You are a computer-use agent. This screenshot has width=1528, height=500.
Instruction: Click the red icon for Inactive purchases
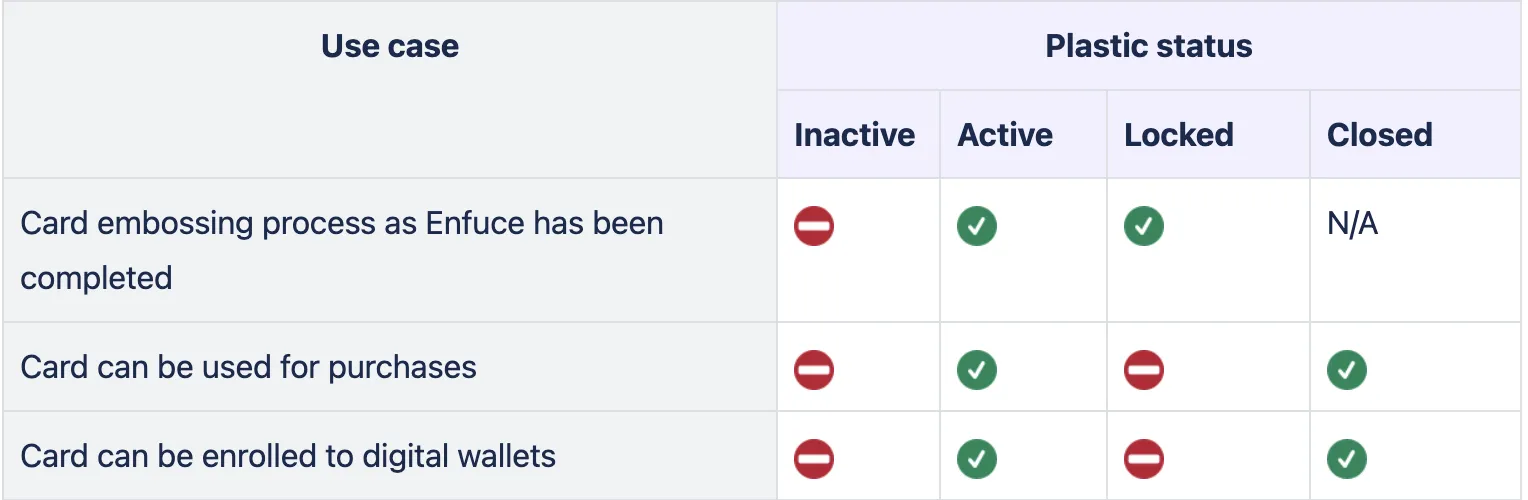tap(814, 370)
